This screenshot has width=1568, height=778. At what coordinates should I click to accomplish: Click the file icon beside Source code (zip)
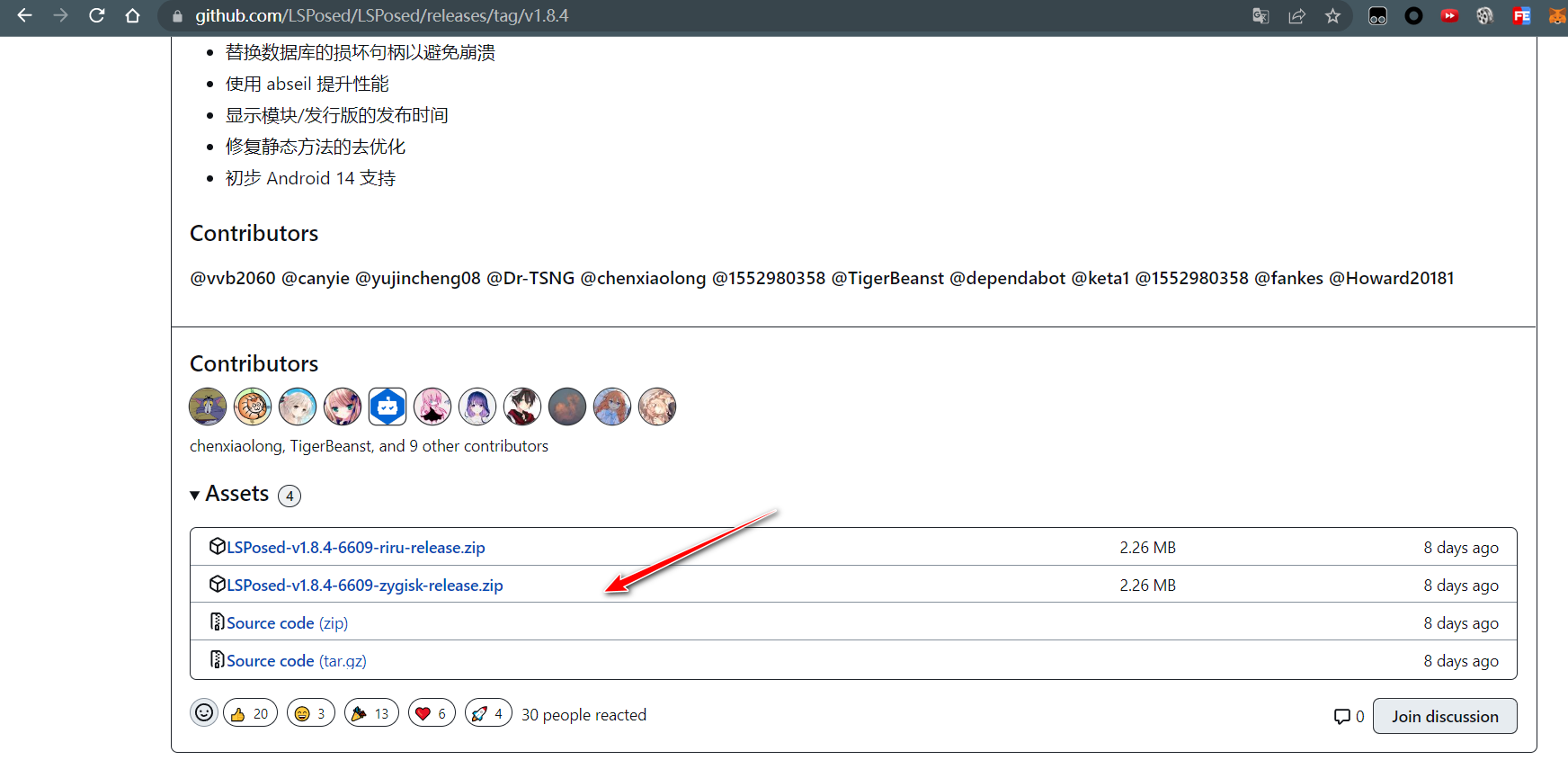click(x=217, y=622)
